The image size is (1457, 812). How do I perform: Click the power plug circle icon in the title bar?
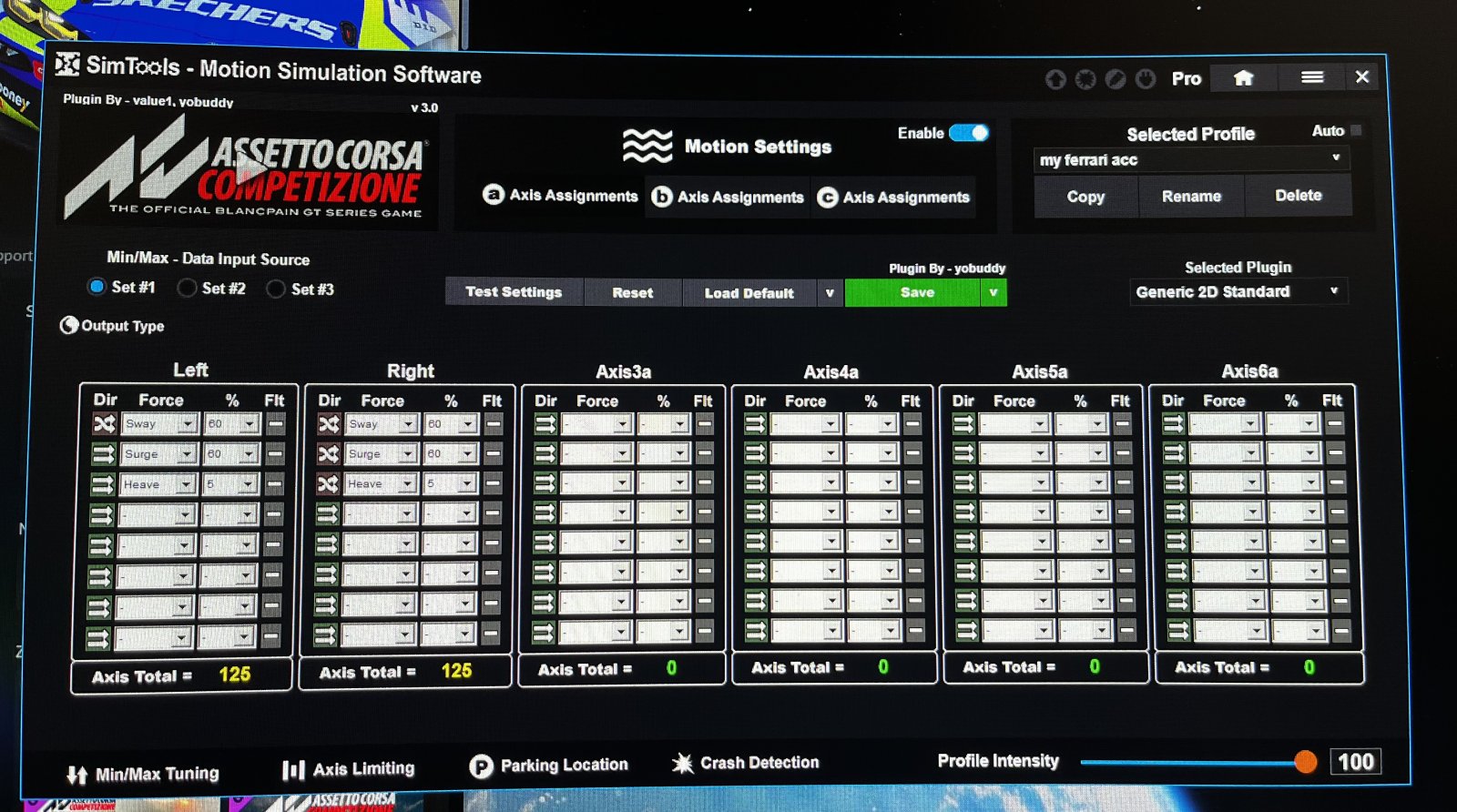1146,79
